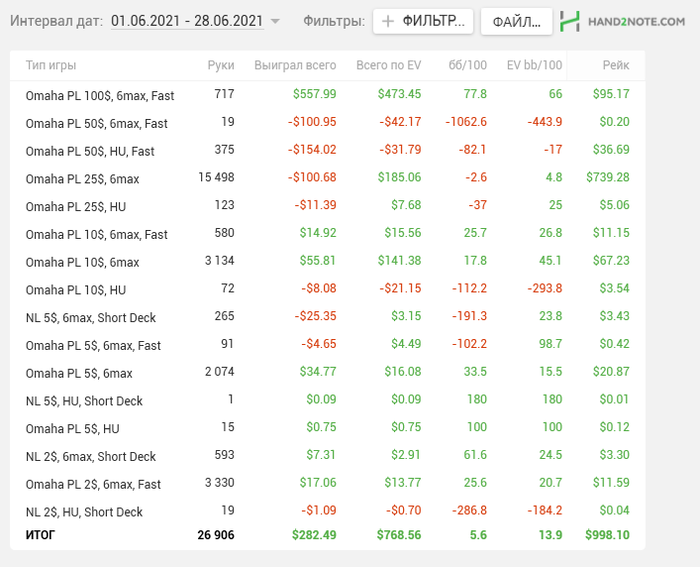Click total winnings $282.49

[x=314, y=535]
